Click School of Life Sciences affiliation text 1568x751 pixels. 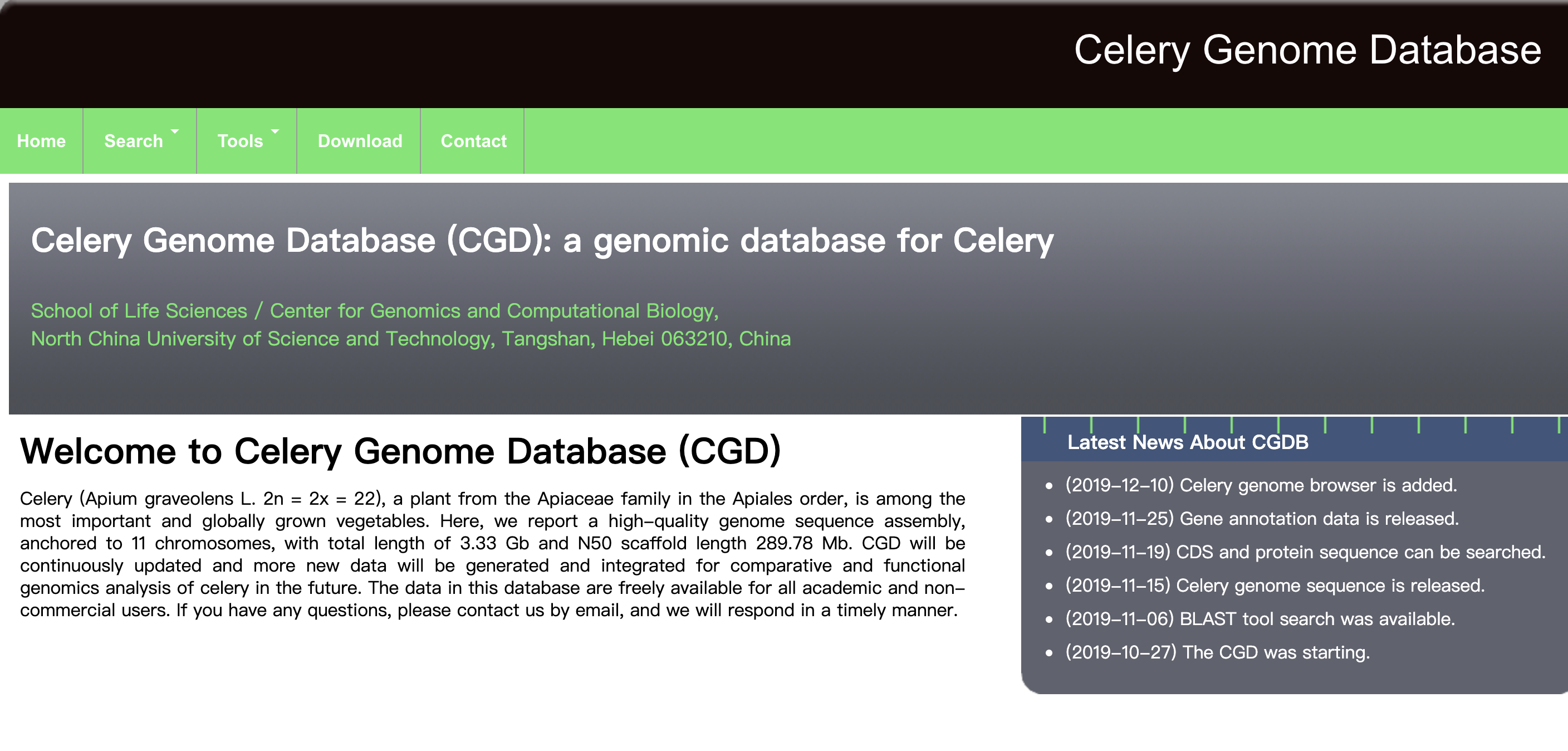[x=375, y=311]
